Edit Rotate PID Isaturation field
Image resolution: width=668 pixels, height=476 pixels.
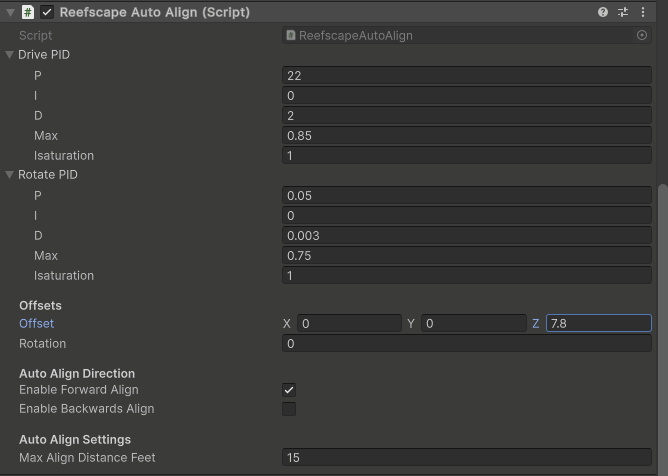(467, 276)
